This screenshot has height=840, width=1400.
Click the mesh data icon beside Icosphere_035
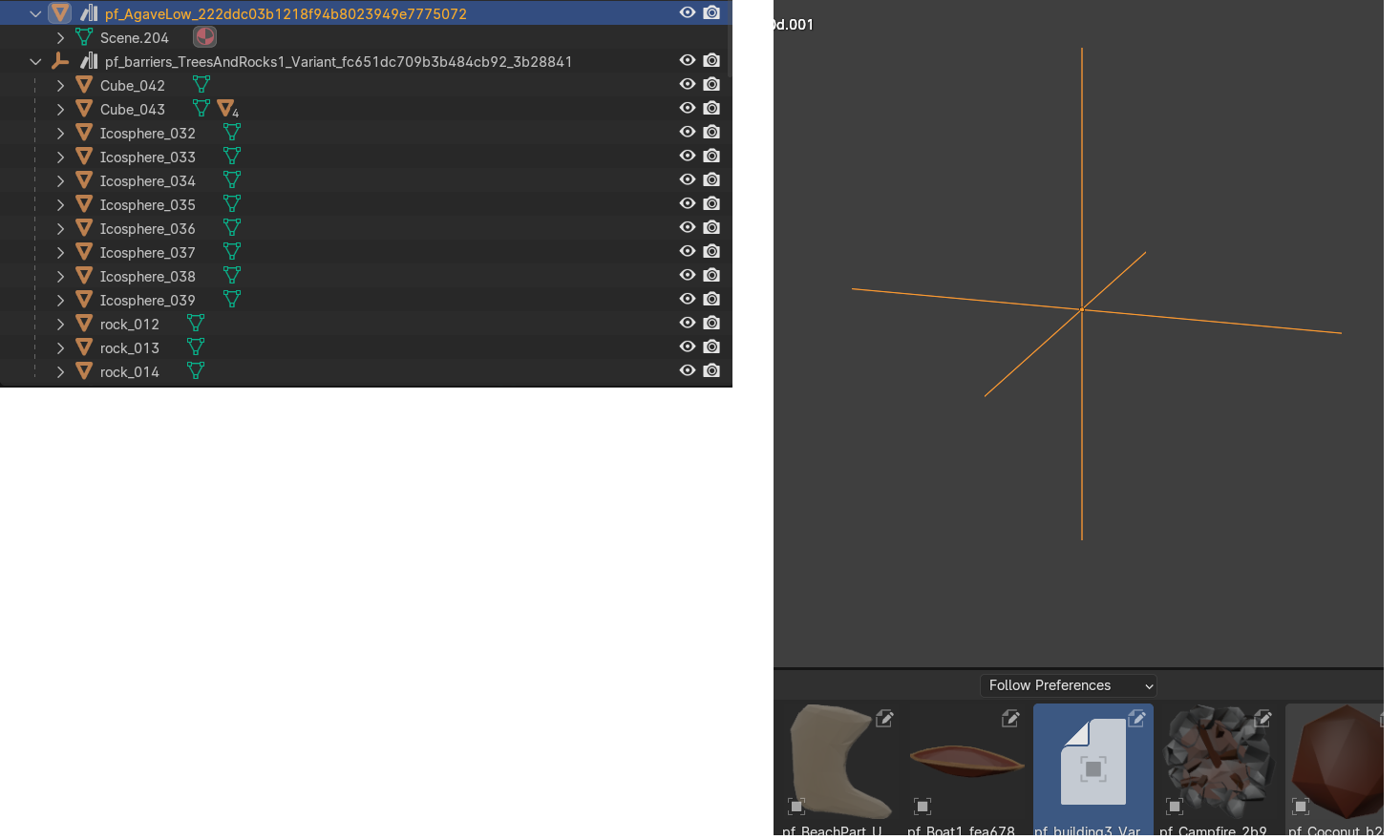point(232,203)
